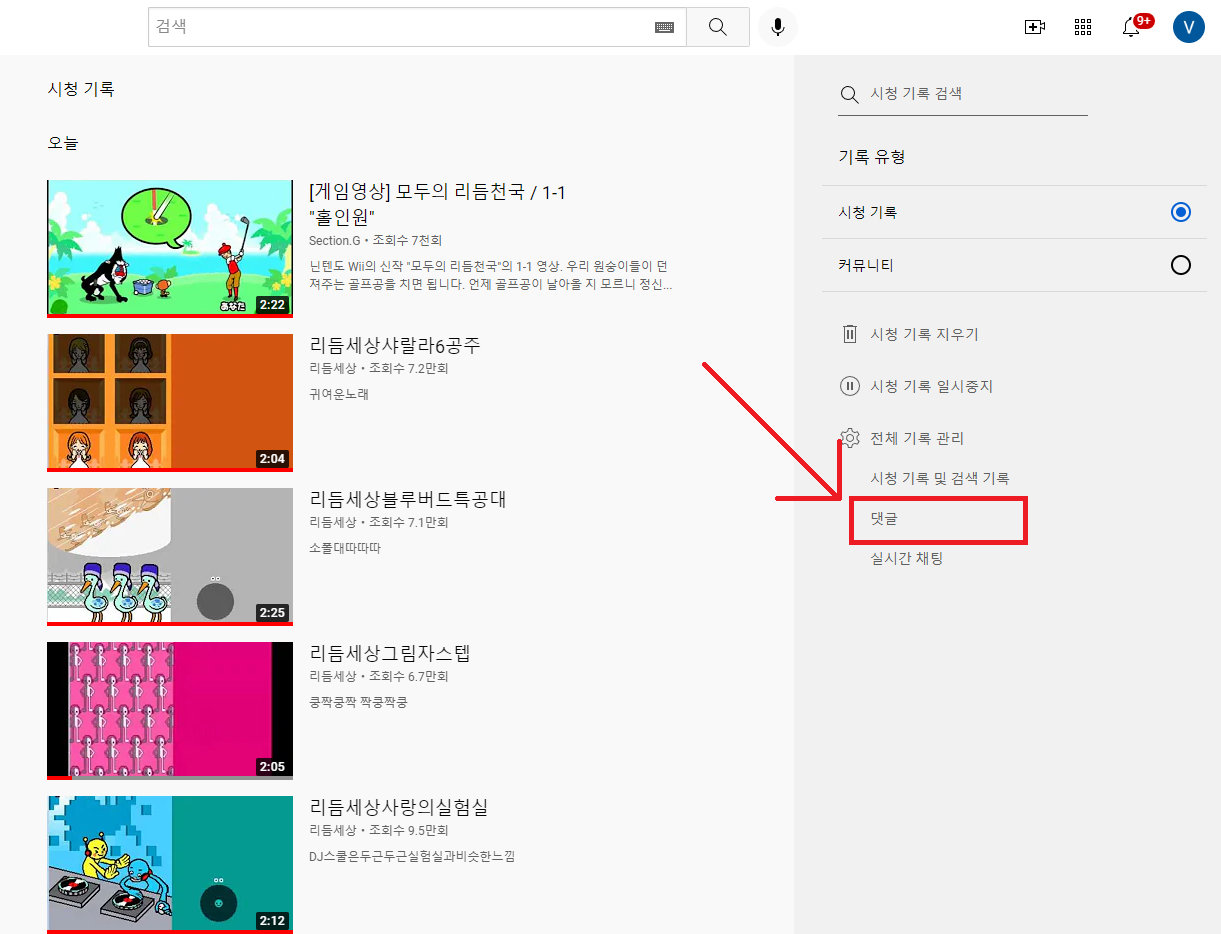Click the 2:05 duration badge

click(272, 766)
